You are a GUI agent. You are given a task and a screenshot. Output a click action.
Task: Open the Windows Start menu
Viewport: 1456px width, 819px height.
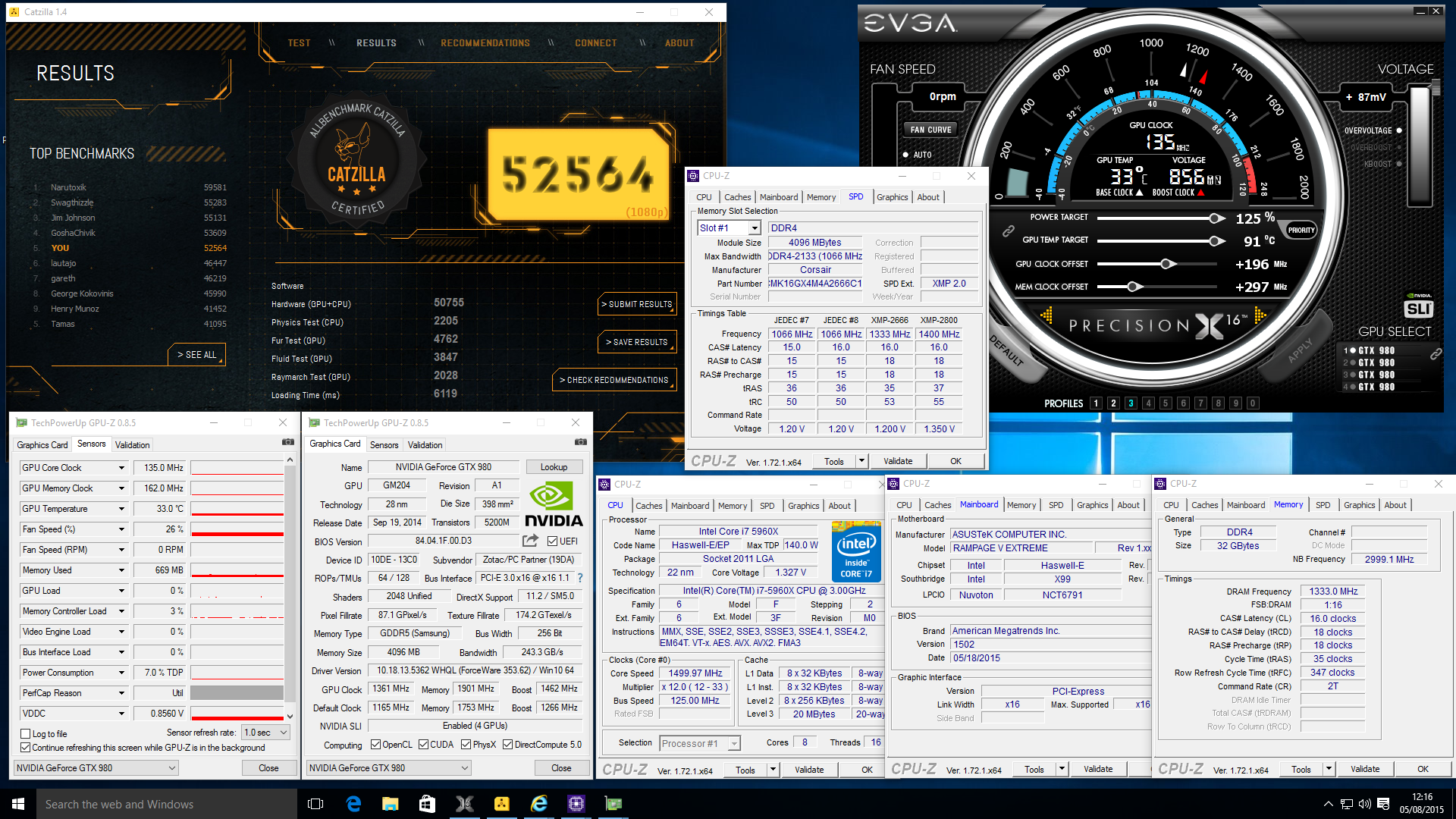pos(18,804)
